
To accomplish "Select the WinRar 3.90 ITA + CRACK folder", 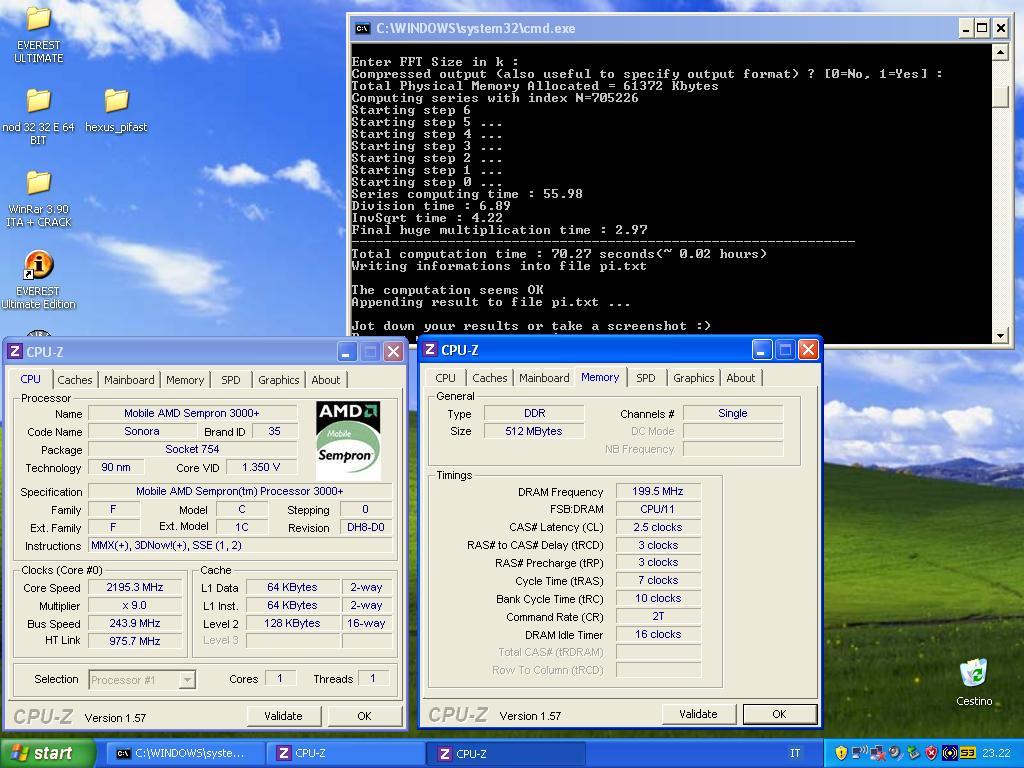I will pyautogui.click(x=38, y=182).
